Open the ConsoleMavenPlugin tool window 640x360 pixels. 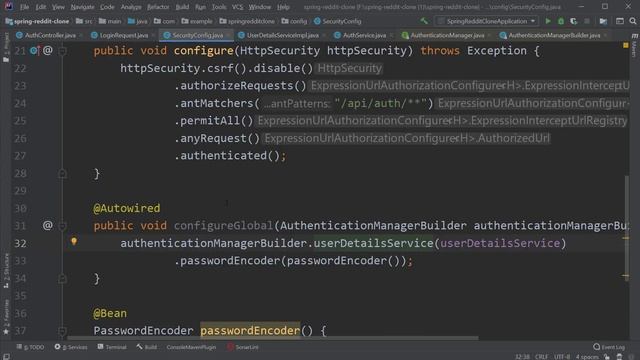coord(191,347)
